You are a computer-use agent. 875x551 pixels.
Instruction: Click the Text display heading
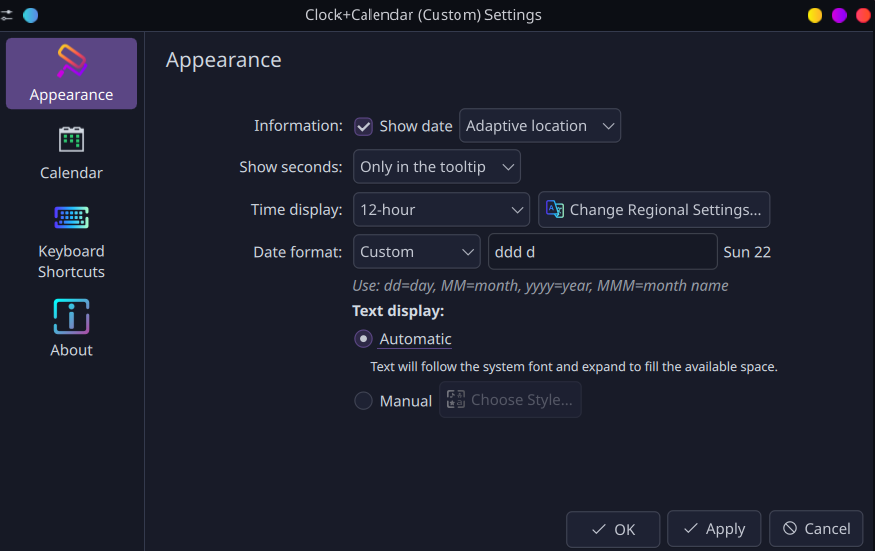click(x=398, y=311)
